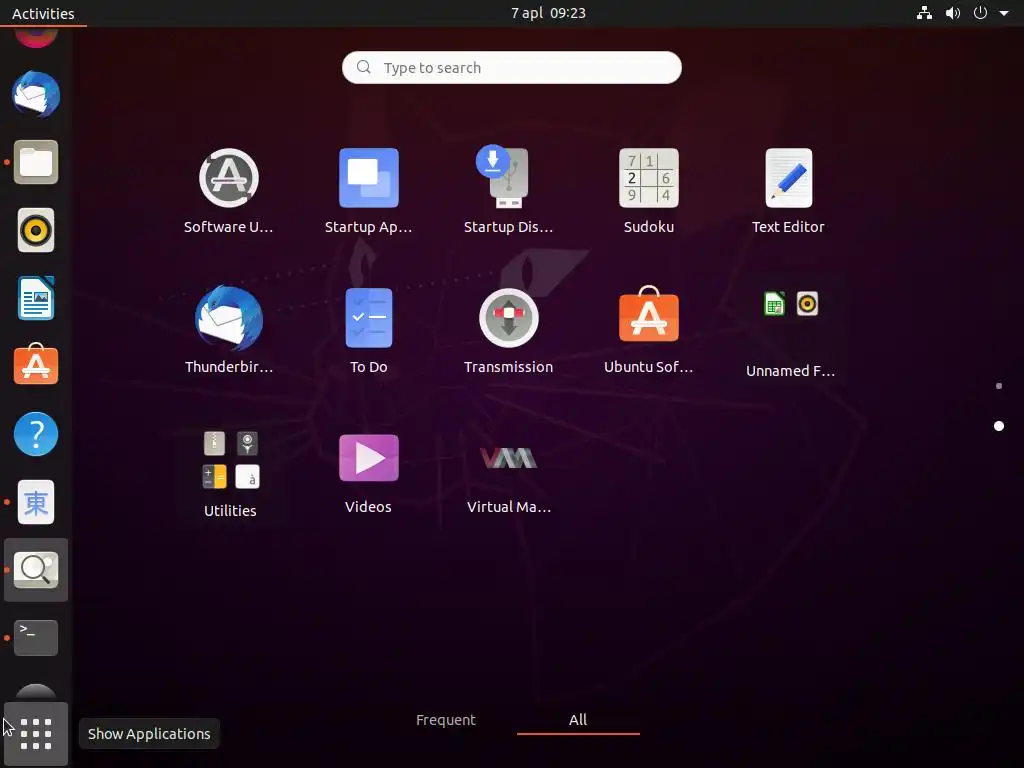Switch to Frequent apps tab
This screenshot has height=768, width=1024.
[x=446, y=720]
